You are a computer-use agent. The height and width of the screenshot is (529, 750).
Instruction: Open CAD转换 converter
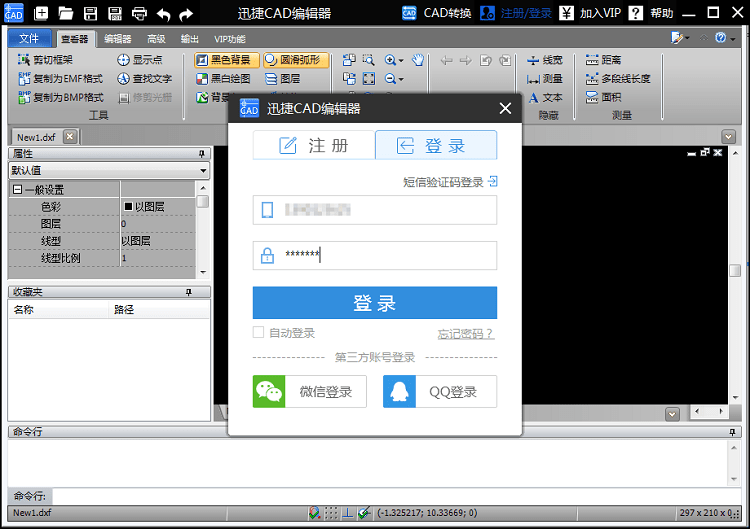(437, 13)
